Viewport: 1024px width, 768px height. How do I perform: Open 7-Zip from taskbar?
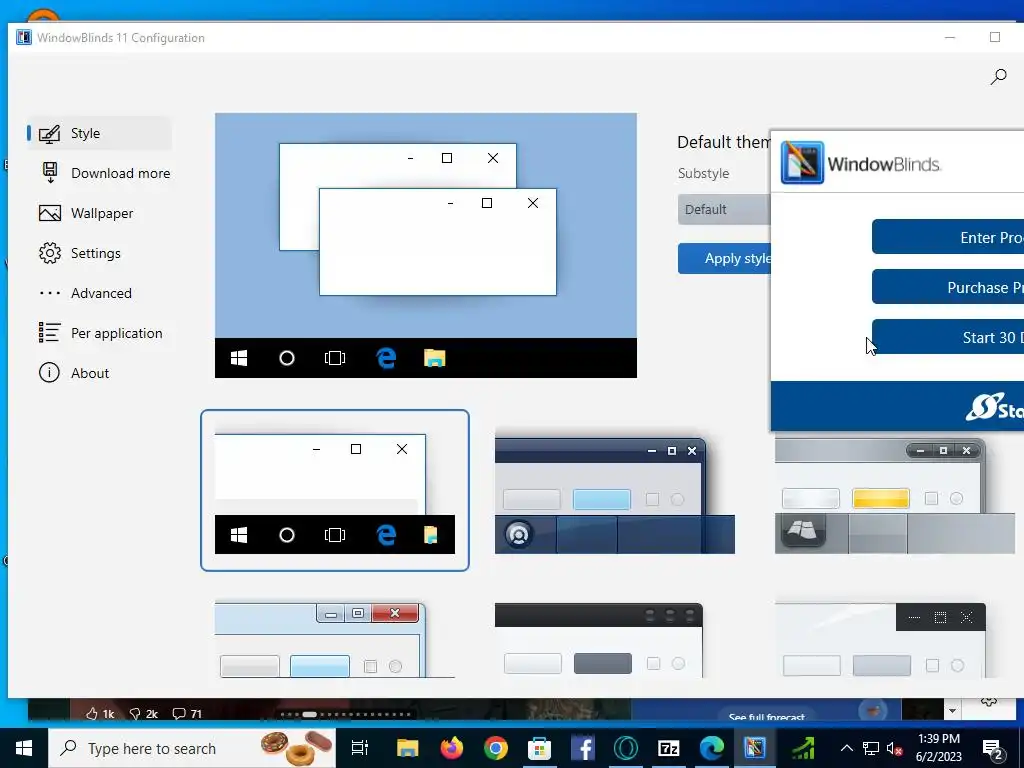pyautogui.click(x=669, y=748)
